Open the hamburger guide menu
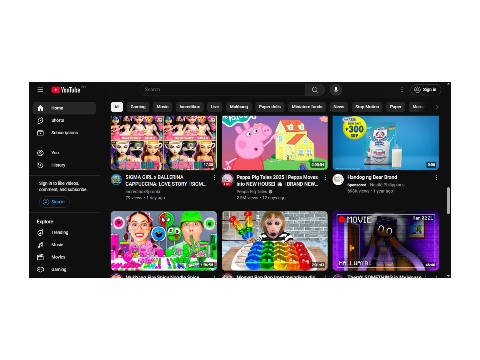This screenshot has width=480, height=360. tap(40, 90)
